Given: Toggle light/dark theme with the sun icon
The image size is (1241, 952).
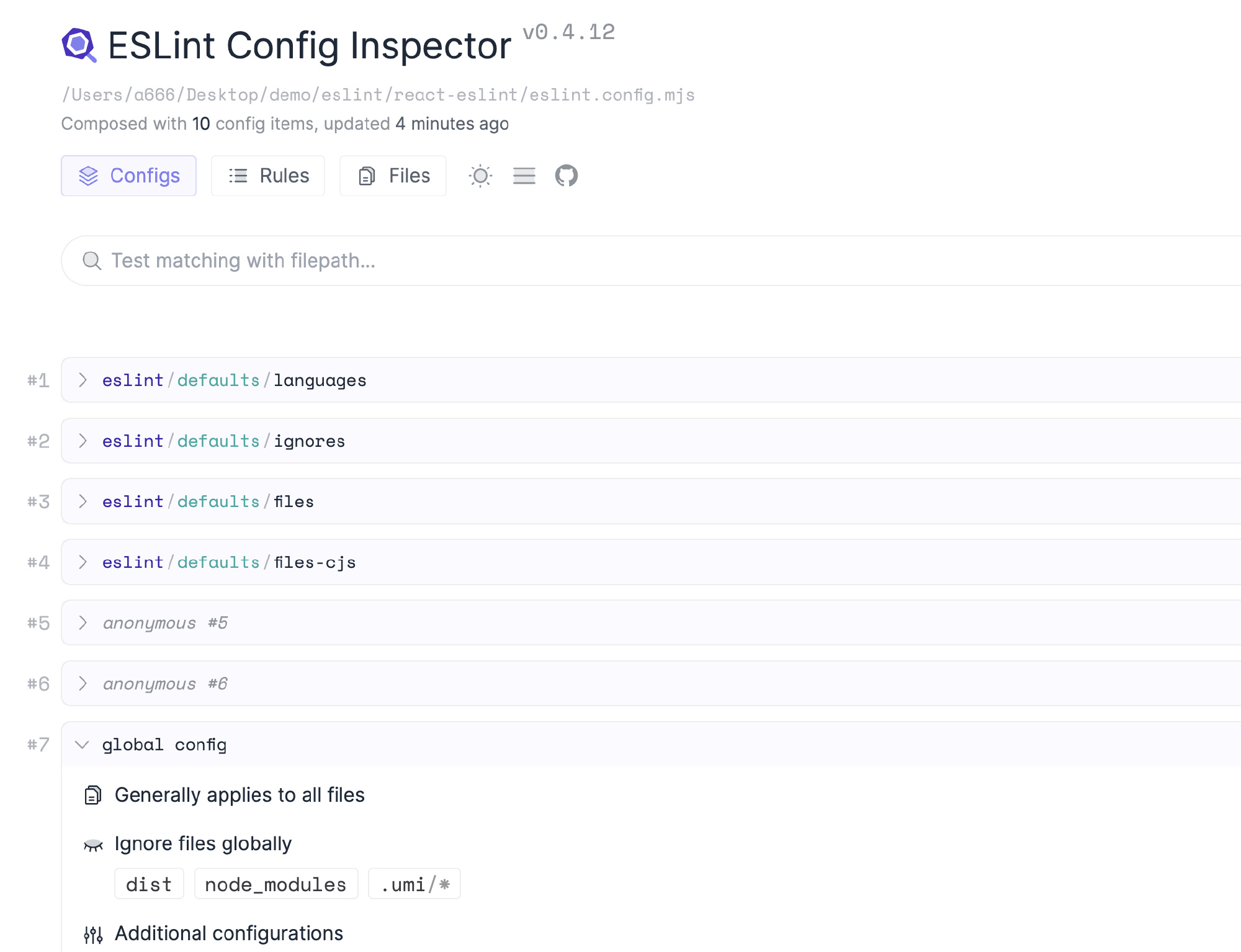Looking at the screenshot, I should (480, 176).
